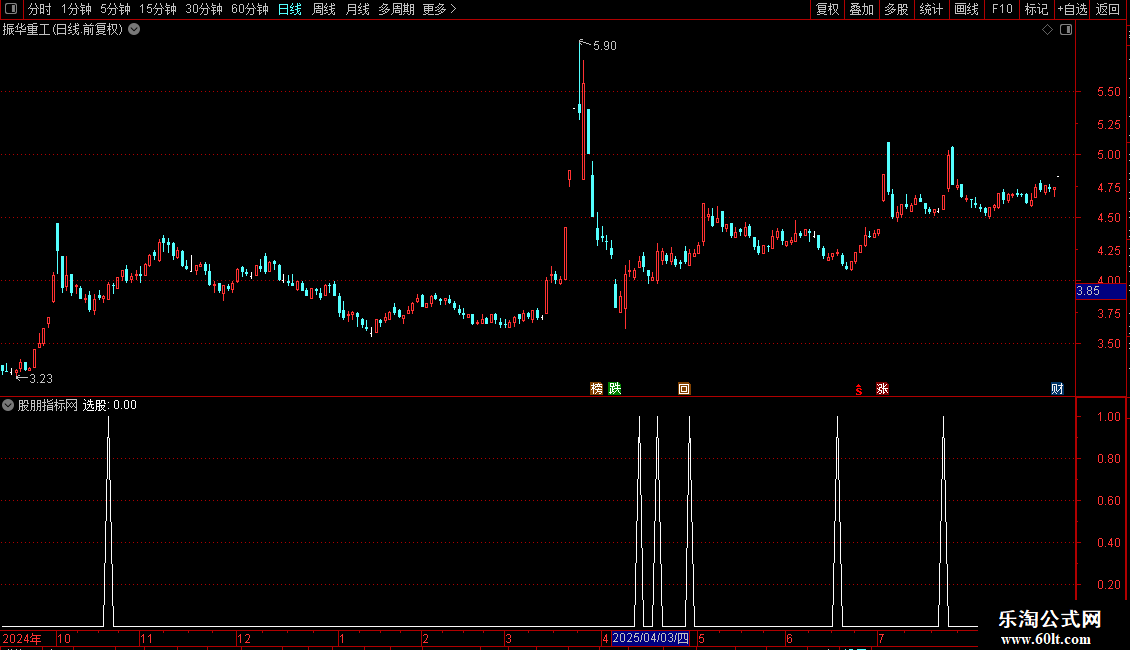Click the red $ event marker

point(859,390)
